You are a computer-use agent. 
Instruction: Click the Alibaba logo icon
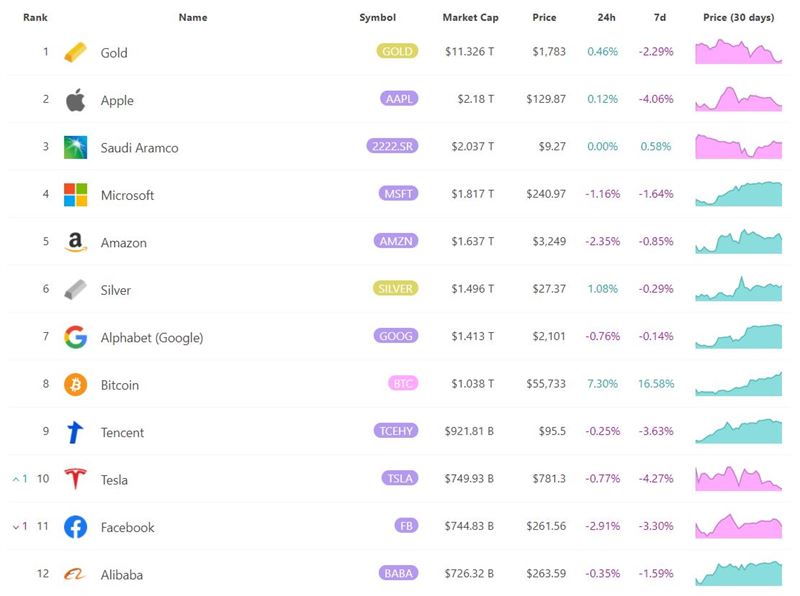[x=74, y=575]
